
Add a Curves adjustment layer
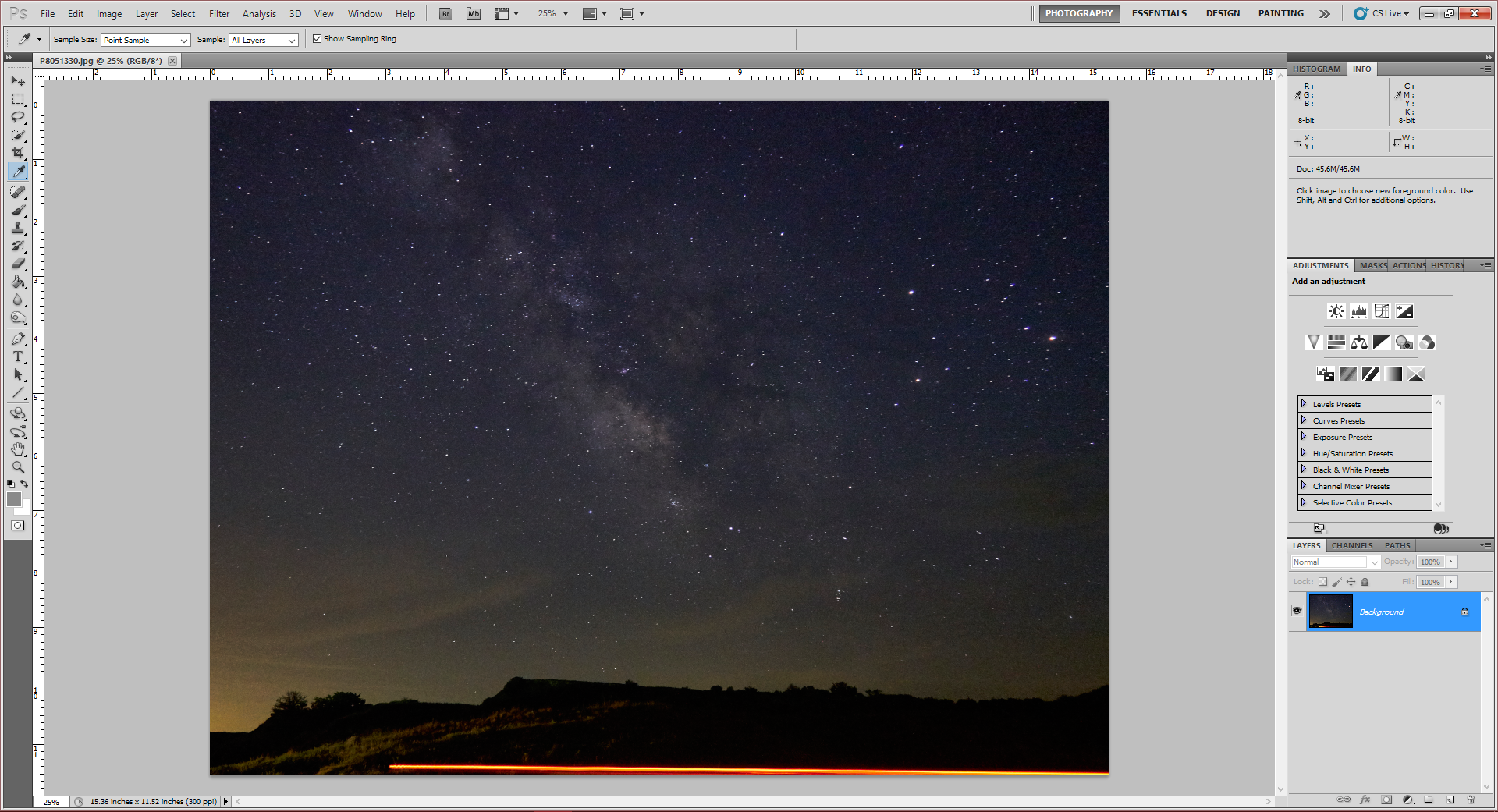1382,311
